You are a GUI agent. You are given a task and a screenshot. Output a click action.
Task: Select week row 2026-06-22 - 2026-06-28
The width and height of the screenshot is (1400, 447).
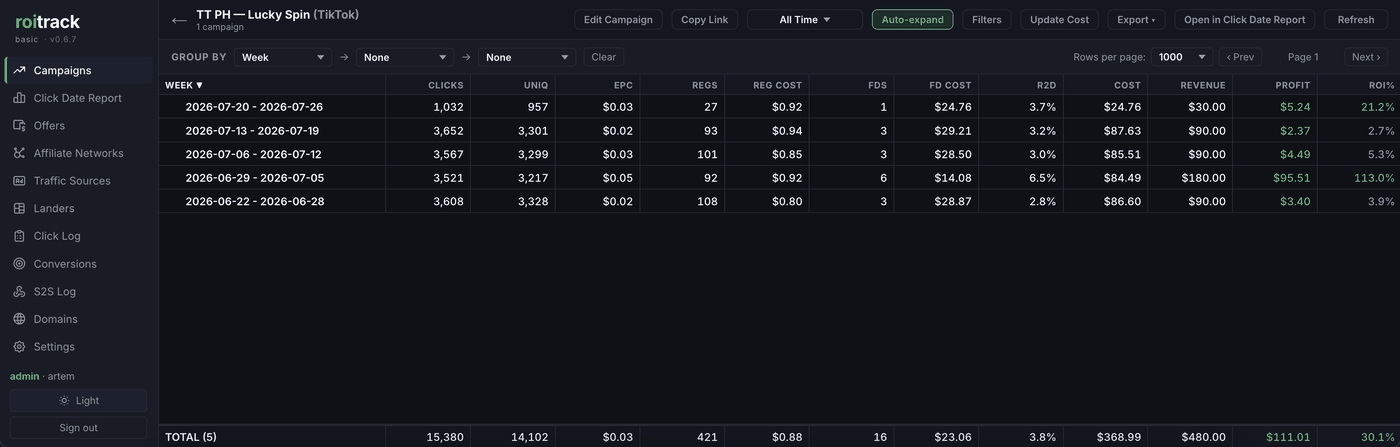coord(779,201)
